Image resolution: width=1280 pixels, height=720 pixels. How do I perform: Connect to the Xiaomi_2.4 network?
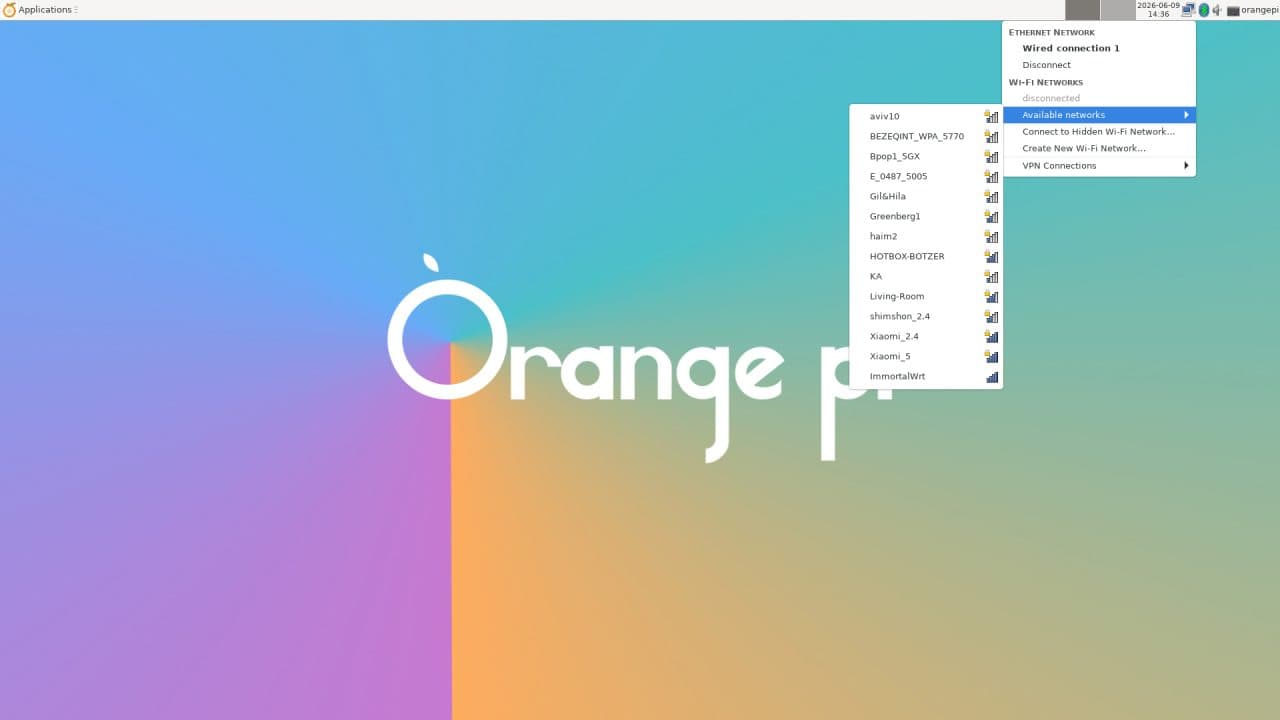pos(926,336)
